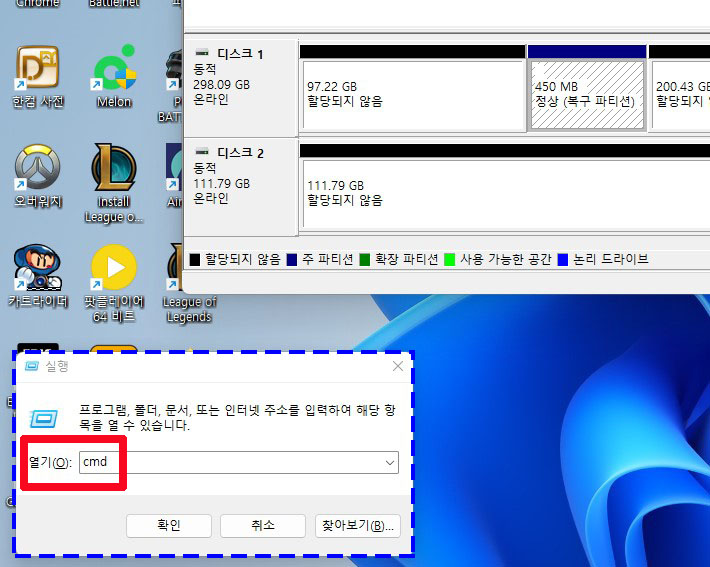Click the 논리 드라이브 legend text
710x567 pixels.
coord(610,259)
